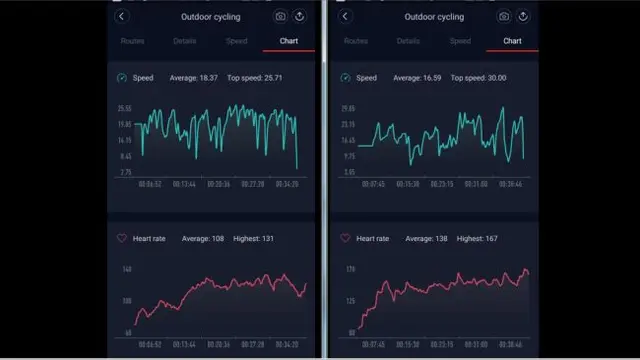Click 'Average: 108' heart rate value
The height and width of the screenshot is (360, 640).
203,238
